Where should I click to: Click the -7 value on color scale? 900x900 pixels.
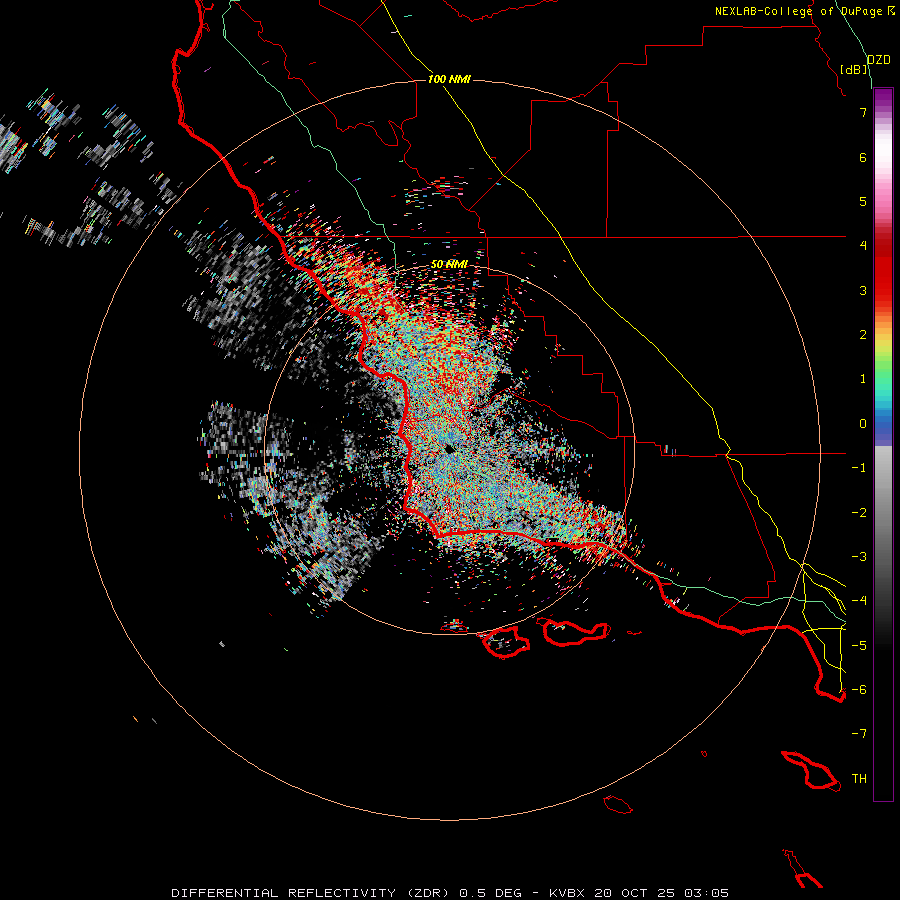pyautogui.click(x=859, y=734)
